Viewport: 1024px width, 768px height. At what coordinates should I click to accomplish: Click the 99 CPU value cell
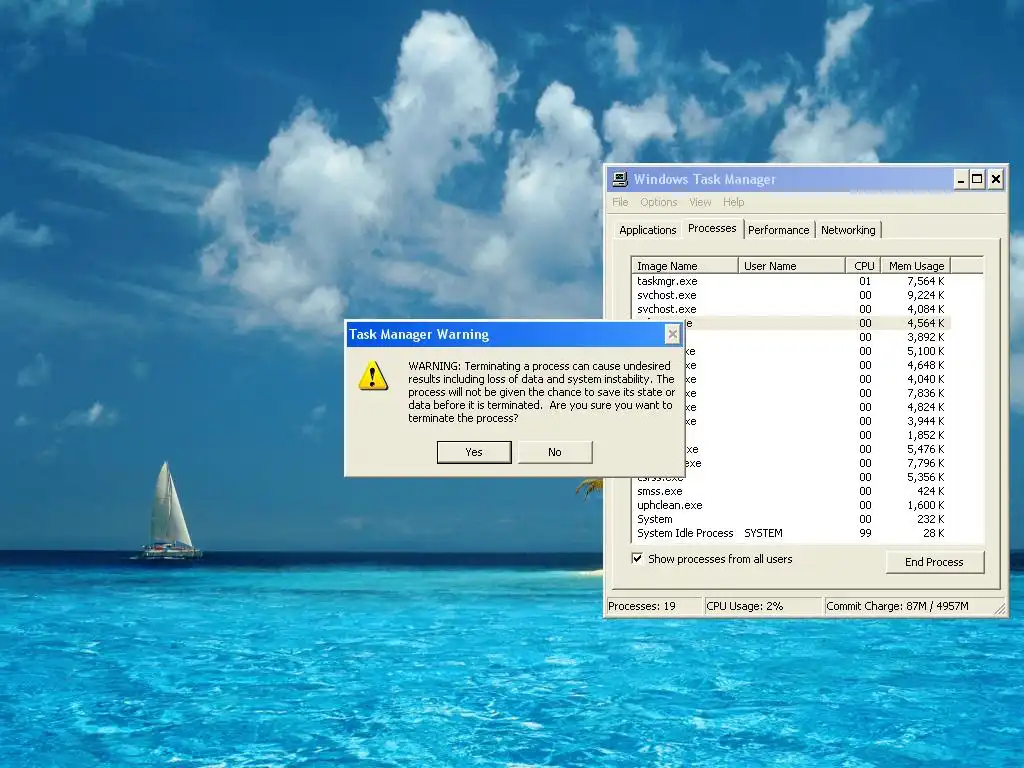point(865,533)
